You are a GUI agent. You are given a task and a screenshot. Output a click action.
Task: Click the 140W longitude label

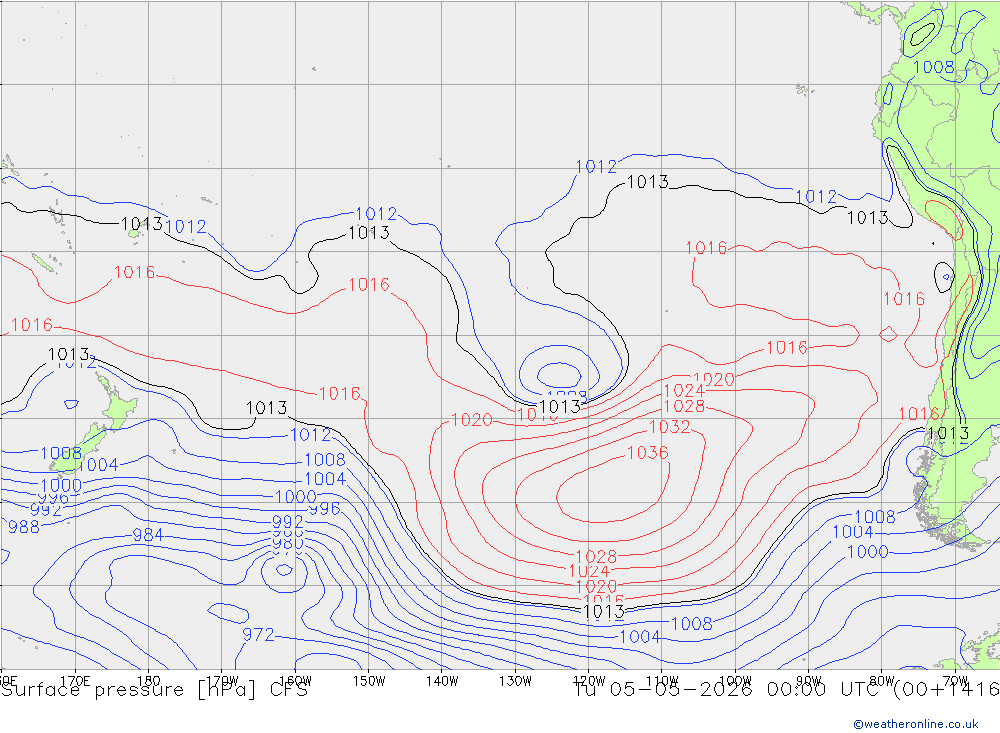442,681
